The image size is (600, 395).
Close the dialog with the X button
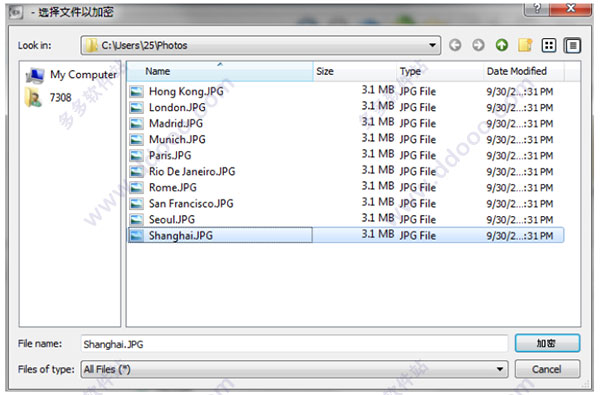tap(571, 8)
